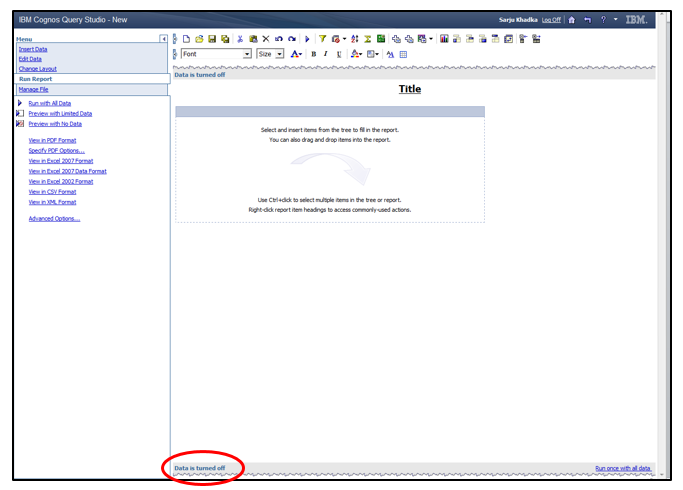Image resolution: width=683 pixels, height=490 pixels.
Task: Click View in CSV Format
Action: point(52,192)
